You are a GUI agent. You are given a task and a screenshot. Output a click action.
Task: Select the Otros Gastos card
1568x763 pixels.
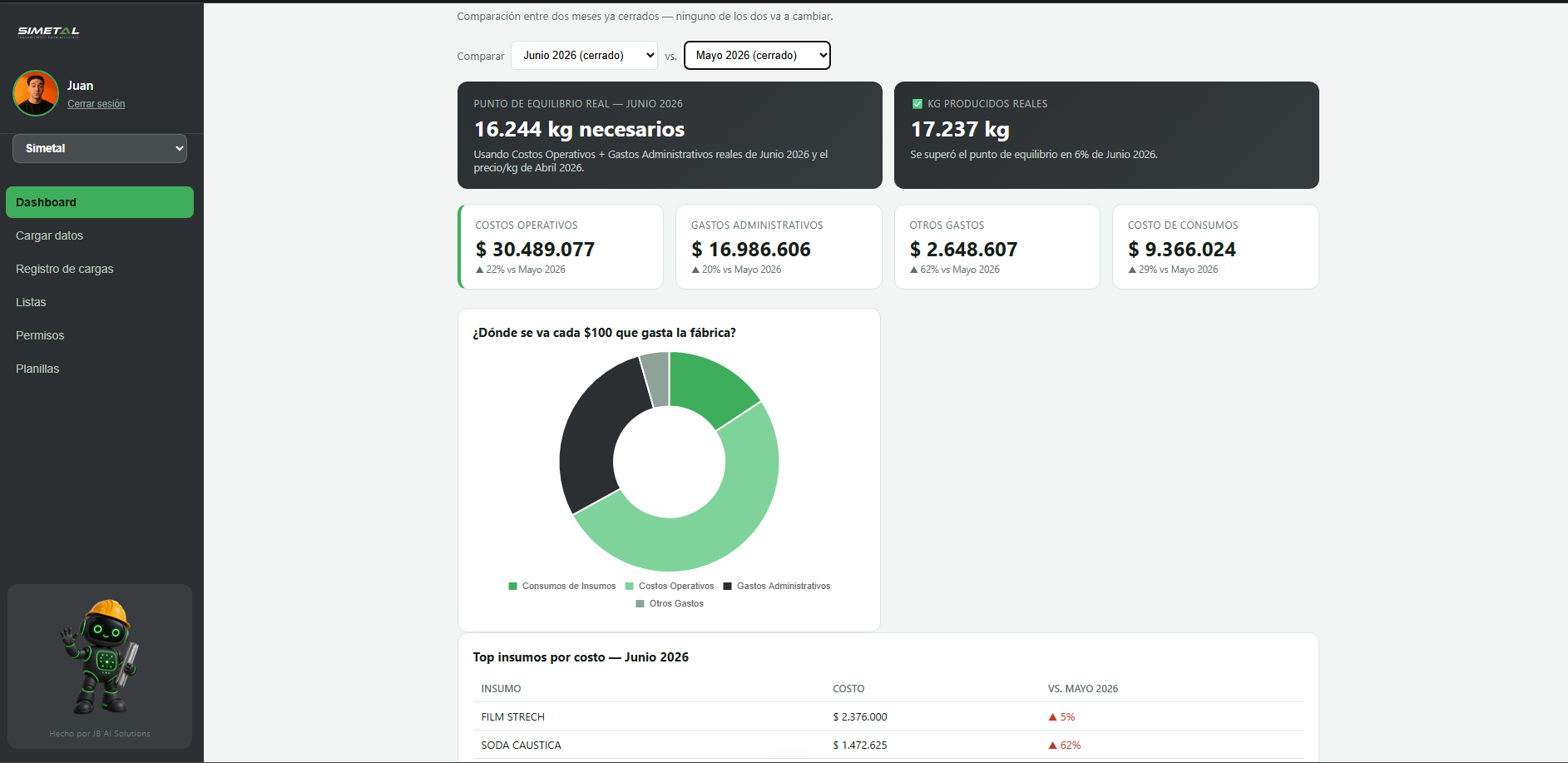coord(997,246)
